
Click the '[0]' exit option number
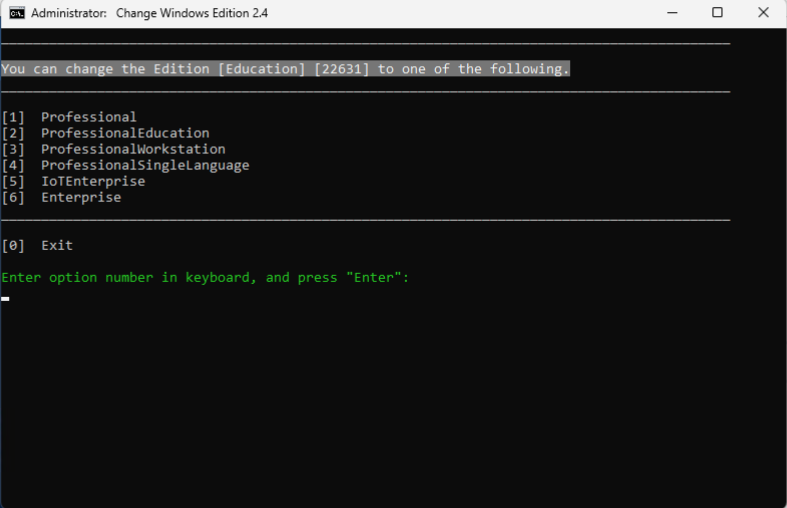tap(13, 246)
